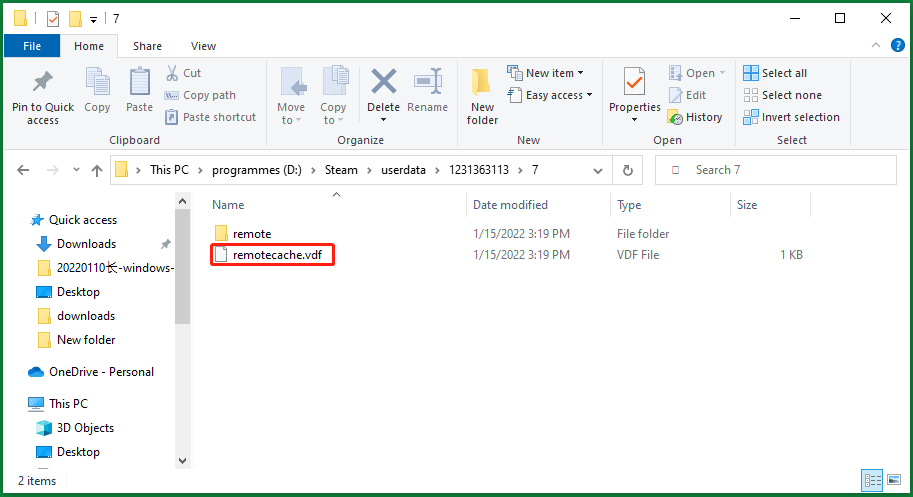This screenshot has height=497, width=913.
Task: Open the Easy access dropdown
Action: [x=550, y=95]
